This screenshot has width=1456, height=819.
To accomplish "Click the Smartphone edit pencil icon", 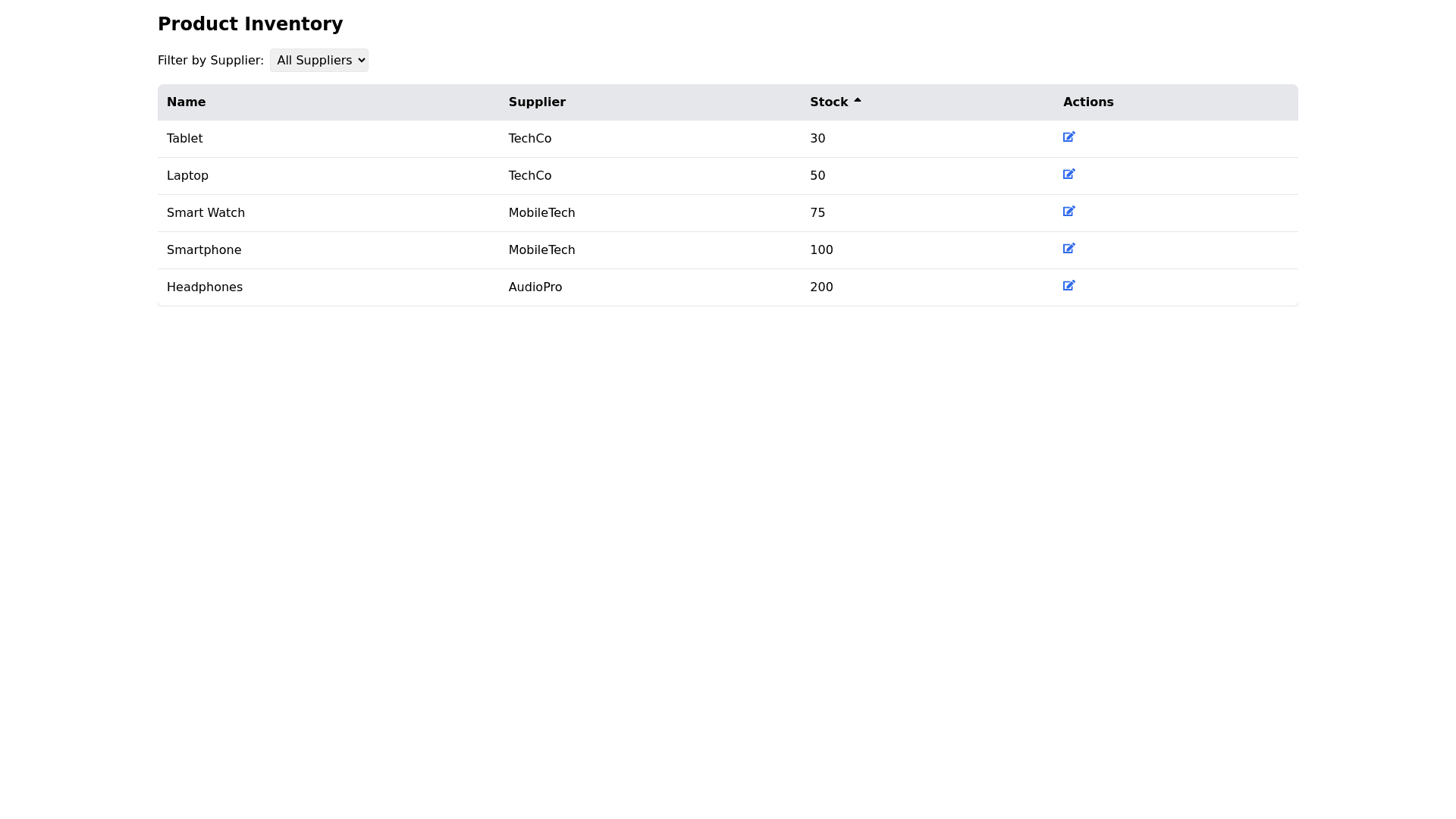I will (x=1068, y=249).
